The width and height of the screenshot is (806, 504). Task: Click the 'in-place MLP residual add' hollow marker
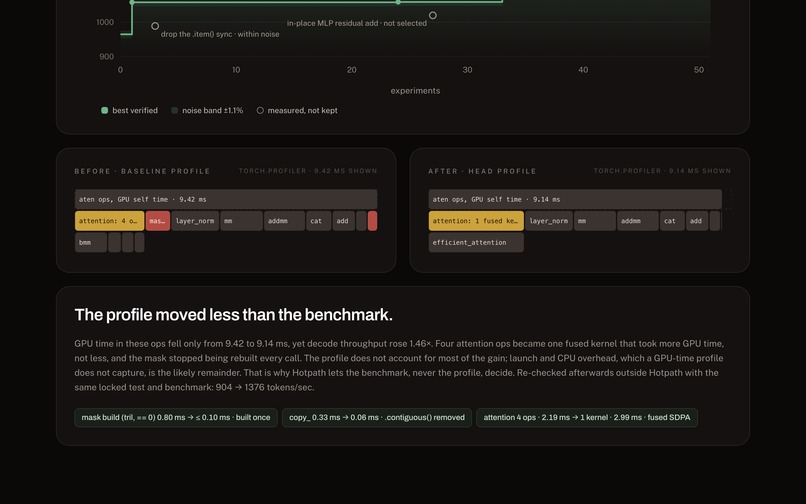click(433, 15)
